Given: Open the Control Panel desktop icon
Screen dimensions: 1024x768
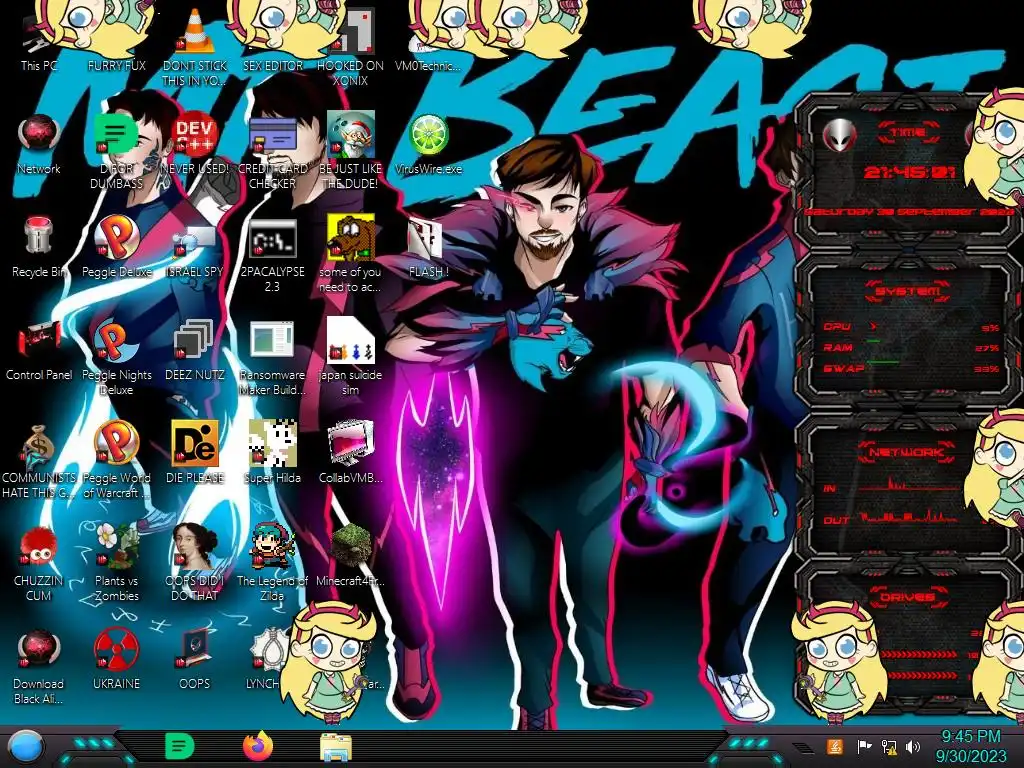Looking at the screenshot, I should [39, 350].
